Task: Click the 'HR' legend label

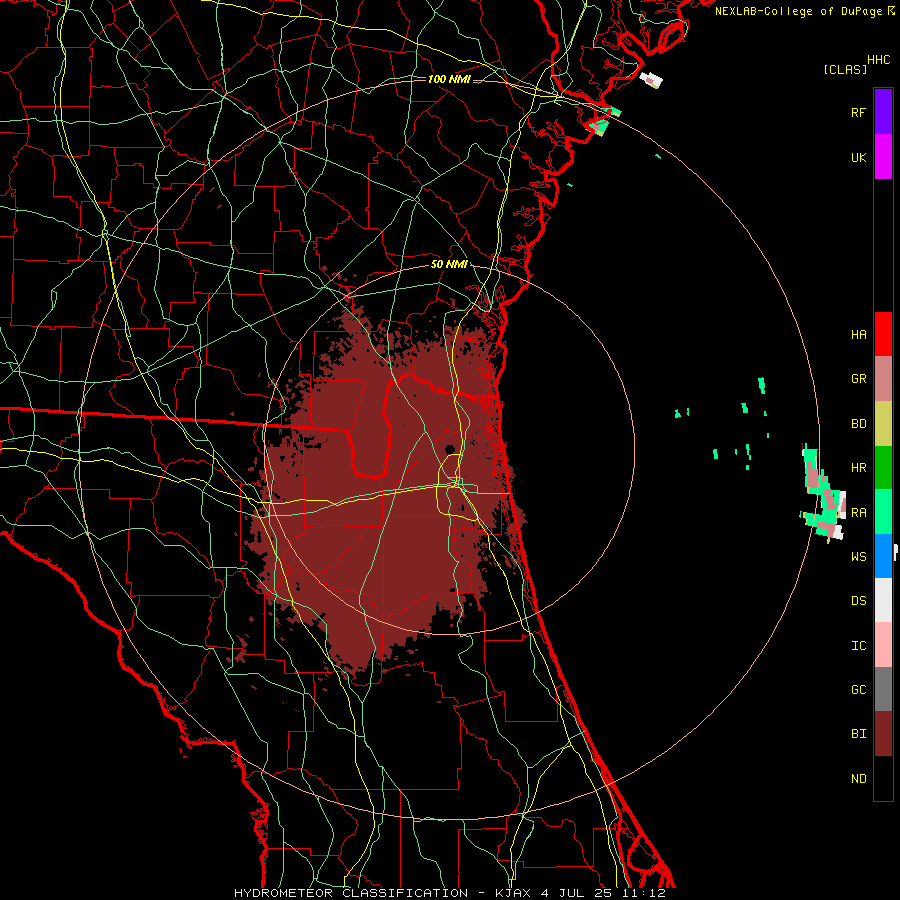Action: (x=858, y=468)
